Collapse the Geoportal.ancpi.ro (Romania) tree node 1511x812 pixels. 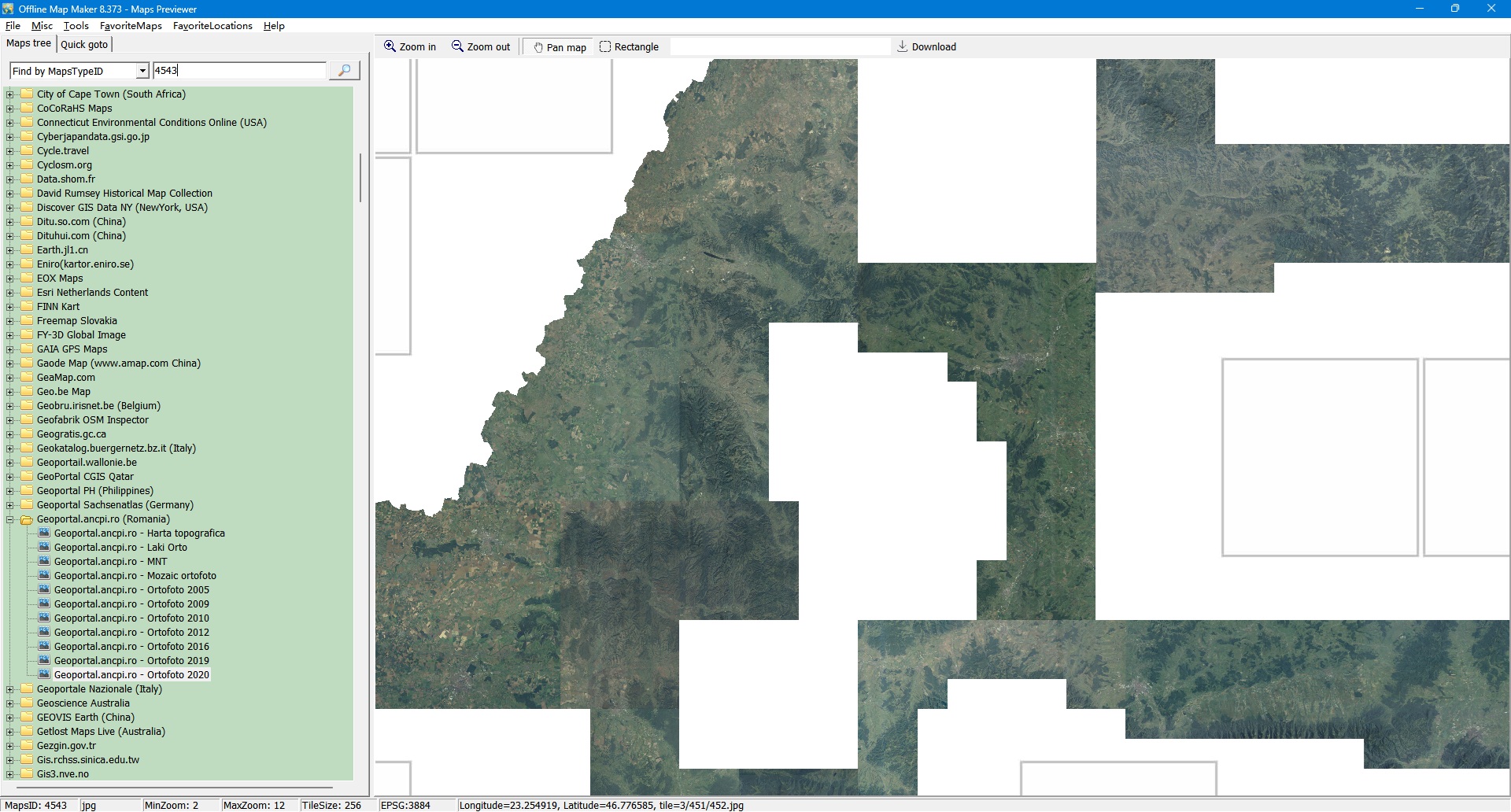[x=10, y=519]
